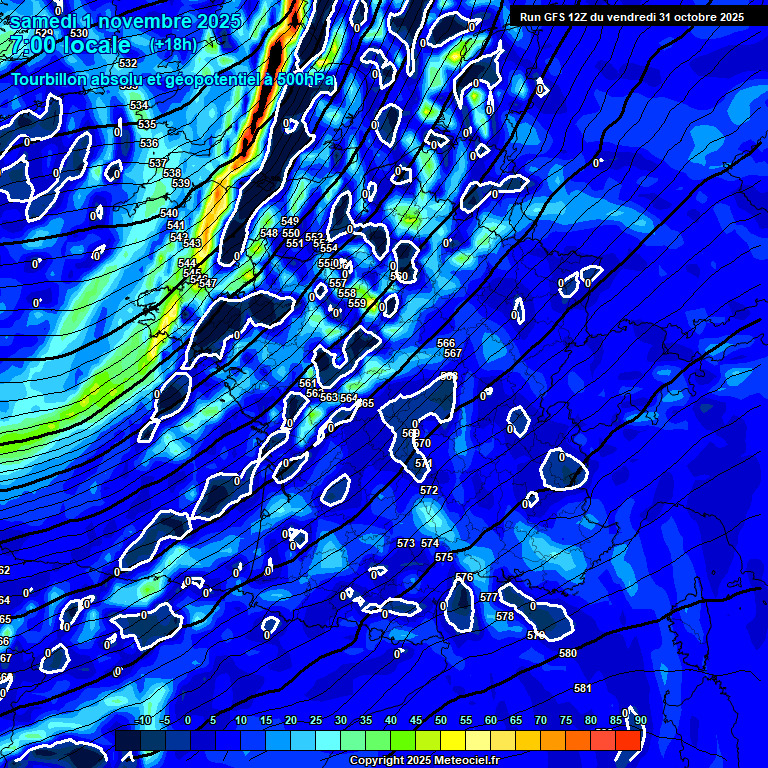Click the (+18h) forecast offset label

point(173,45)
